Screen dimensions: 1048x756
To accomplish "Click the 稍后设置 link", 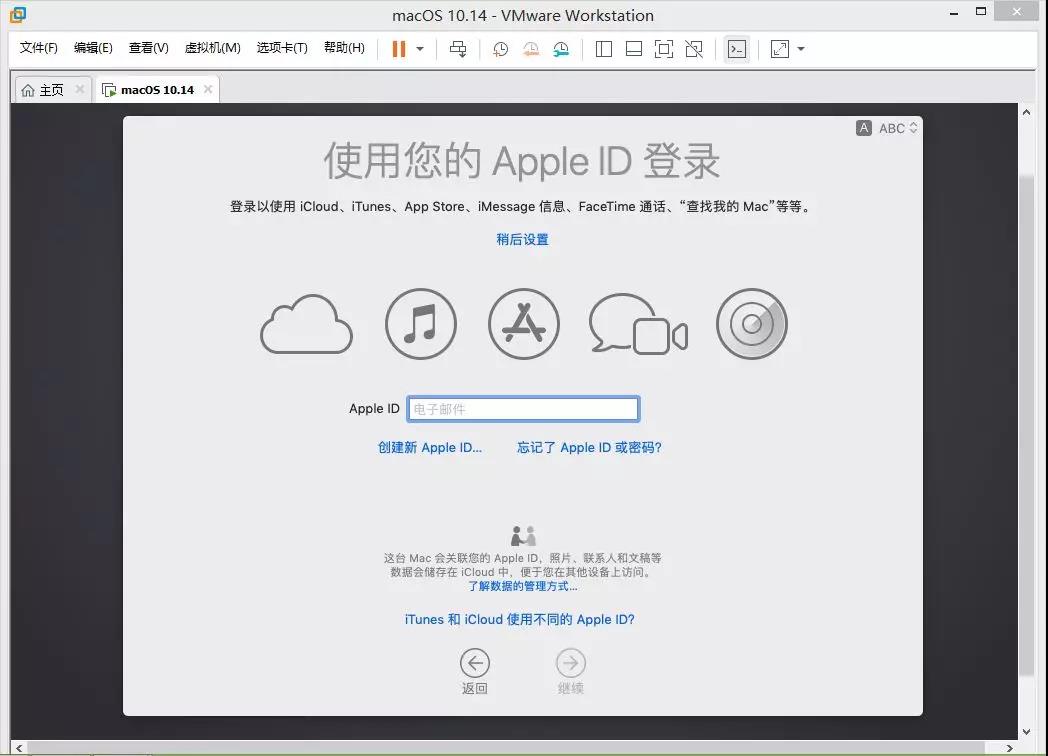I will click(x=522, y=239).
